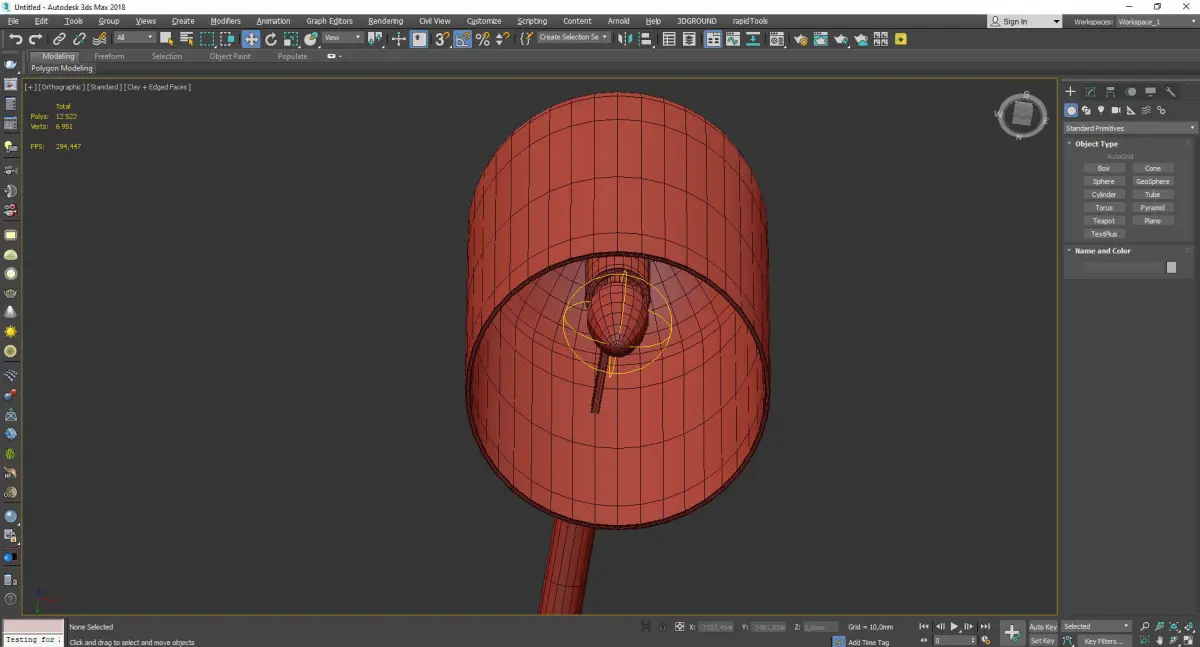Switch to Cameras creation category icon
This screenshot has height=647, width=1200.
pos(1116,110)
